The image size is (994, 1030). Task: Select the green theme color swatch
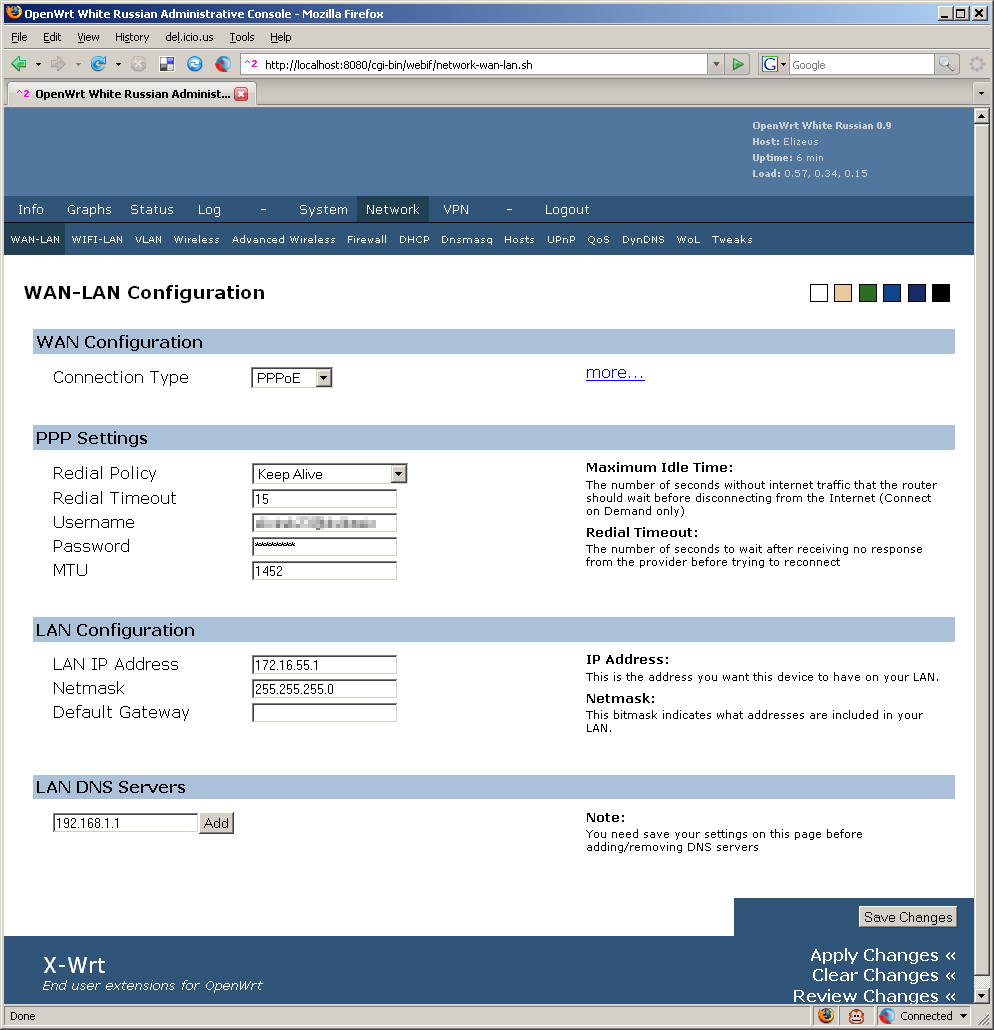pos(868,293)
